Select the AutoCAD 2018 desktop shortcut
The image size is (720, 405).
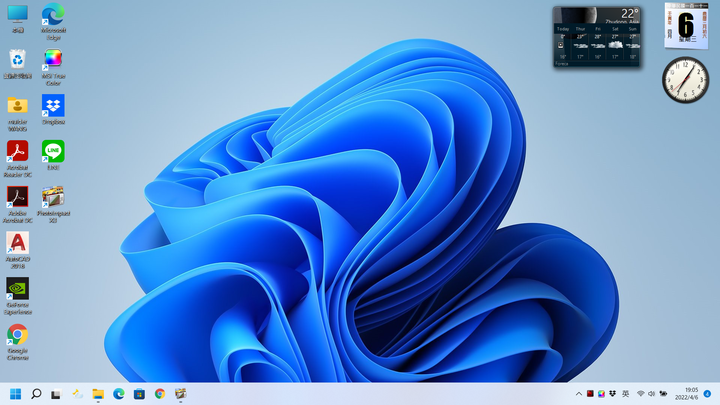point(17,250)
